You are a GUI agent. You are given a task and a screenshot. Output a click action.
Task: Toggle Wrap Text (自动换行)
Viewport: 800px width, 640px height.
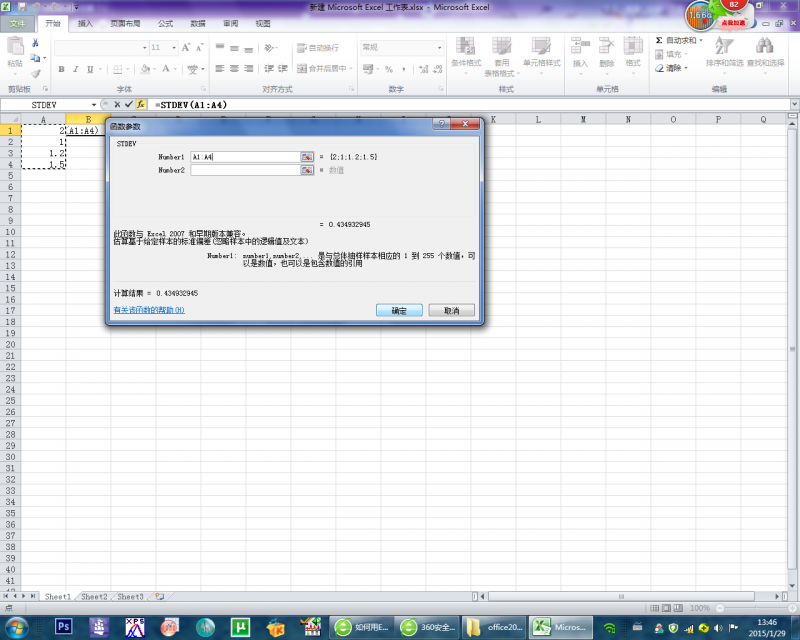pos(318,47)
